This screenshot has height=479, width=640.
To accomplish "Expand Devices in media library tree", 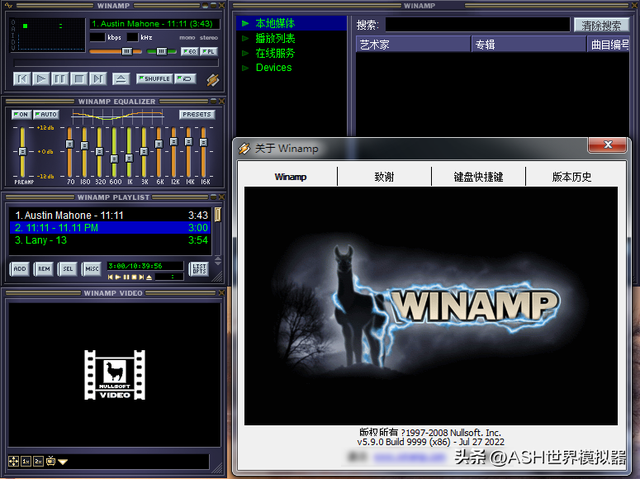I will (x=245, y=68).
